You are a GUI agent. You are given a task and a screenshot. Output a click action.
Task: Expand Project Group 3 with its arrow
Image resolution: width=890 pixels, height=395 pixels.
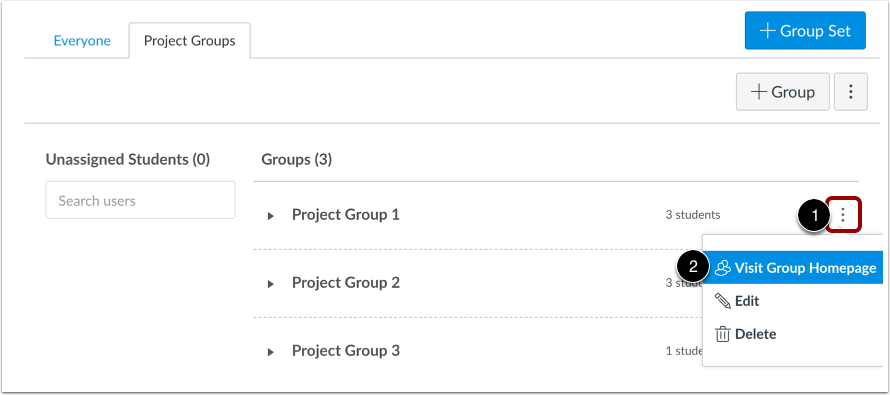point(271,352)
